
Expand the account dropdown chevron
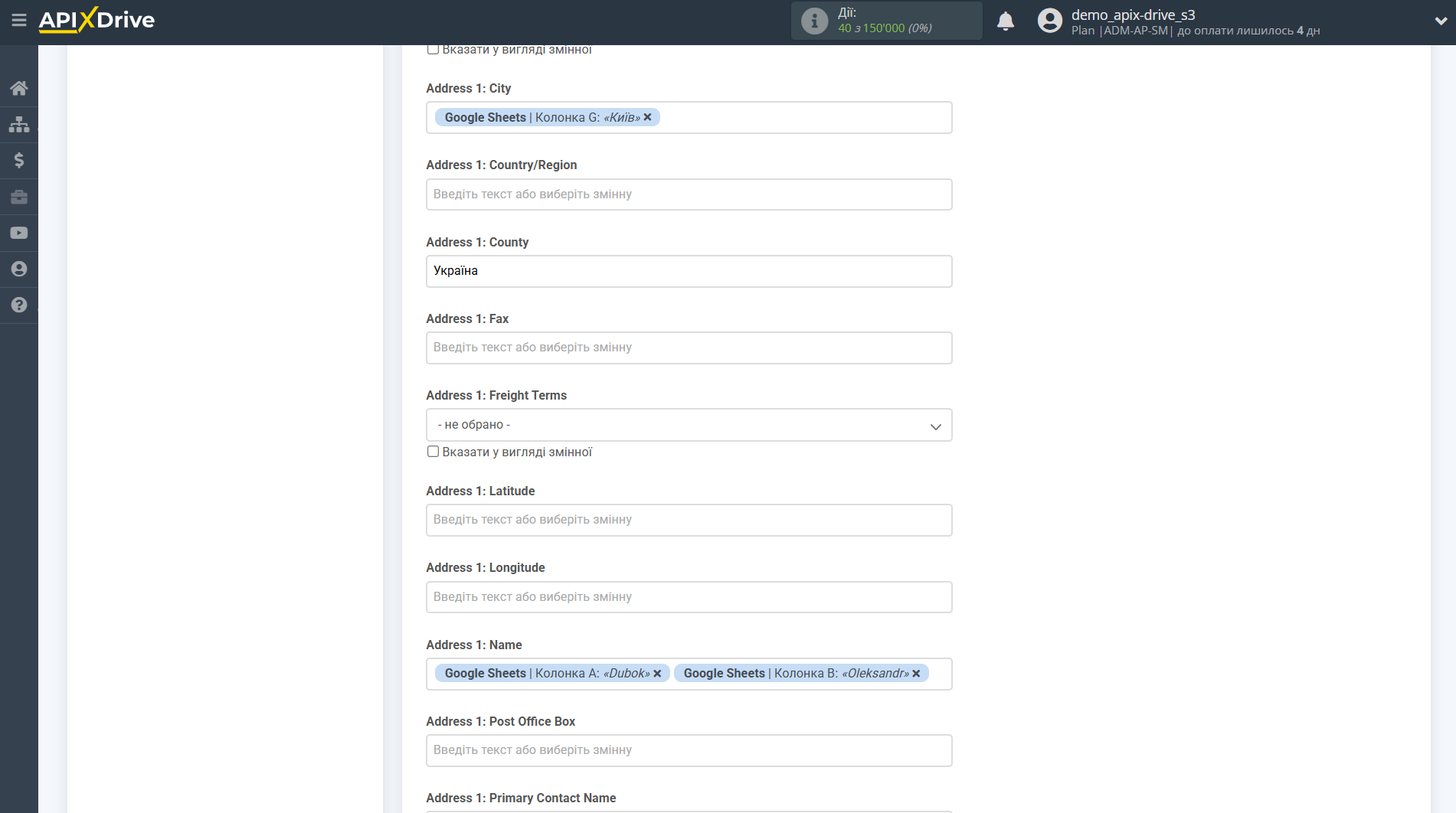[x=1441, y=21]
